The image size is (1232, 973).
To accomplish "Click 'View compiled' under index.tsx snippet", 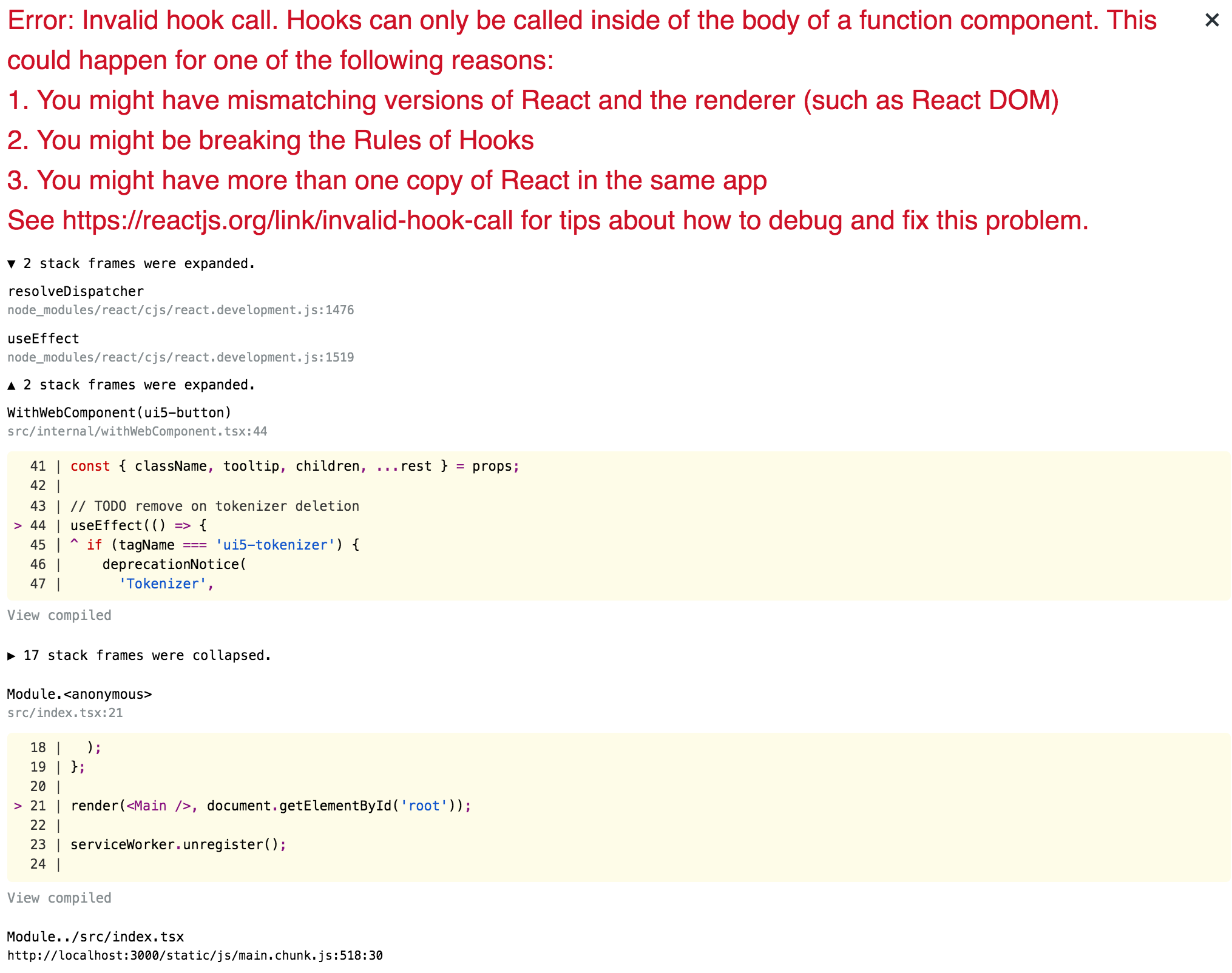I will [x=59, y=898].
